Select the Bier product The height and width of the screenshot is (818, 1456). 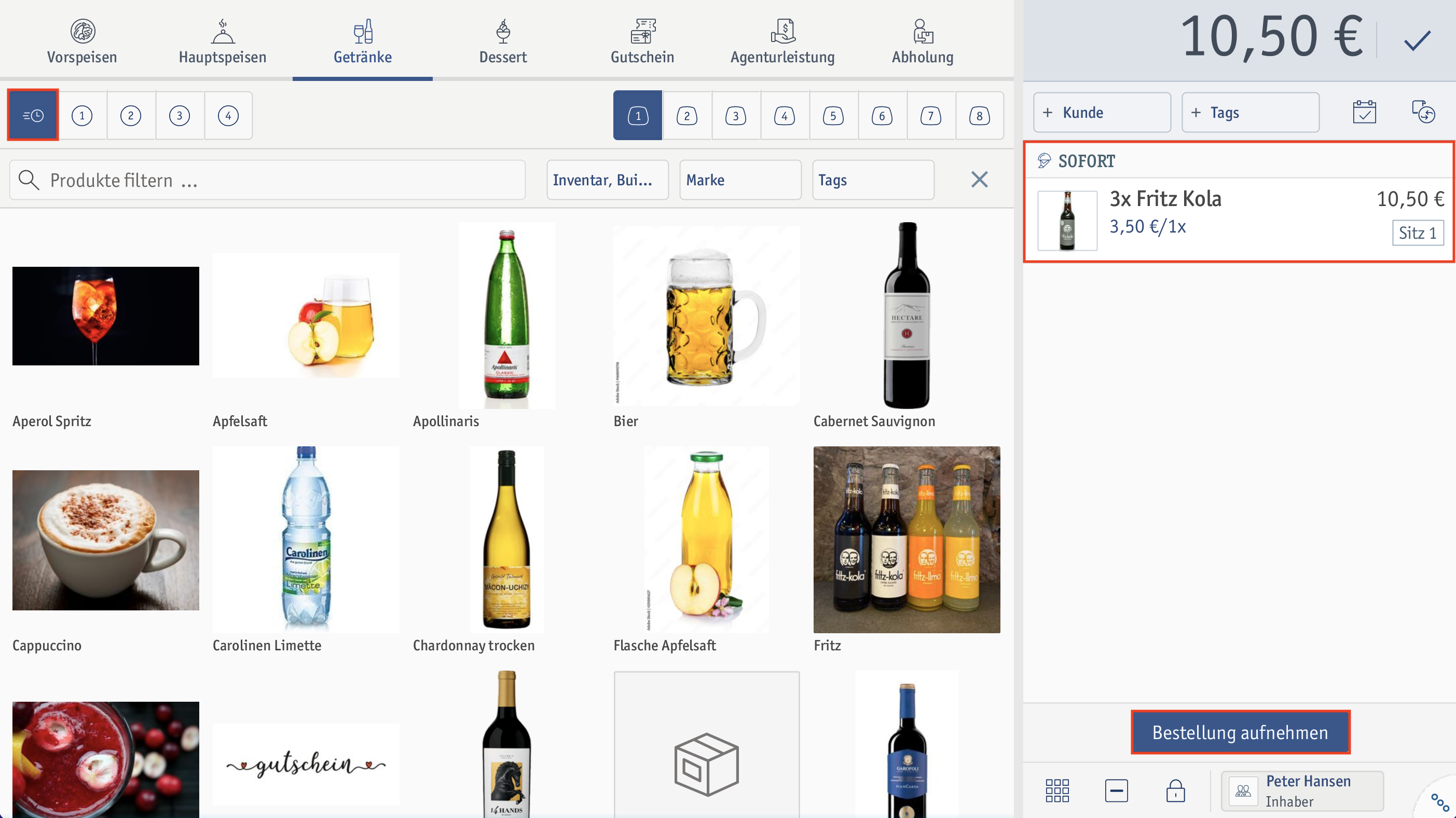click(x=707, y=326)
